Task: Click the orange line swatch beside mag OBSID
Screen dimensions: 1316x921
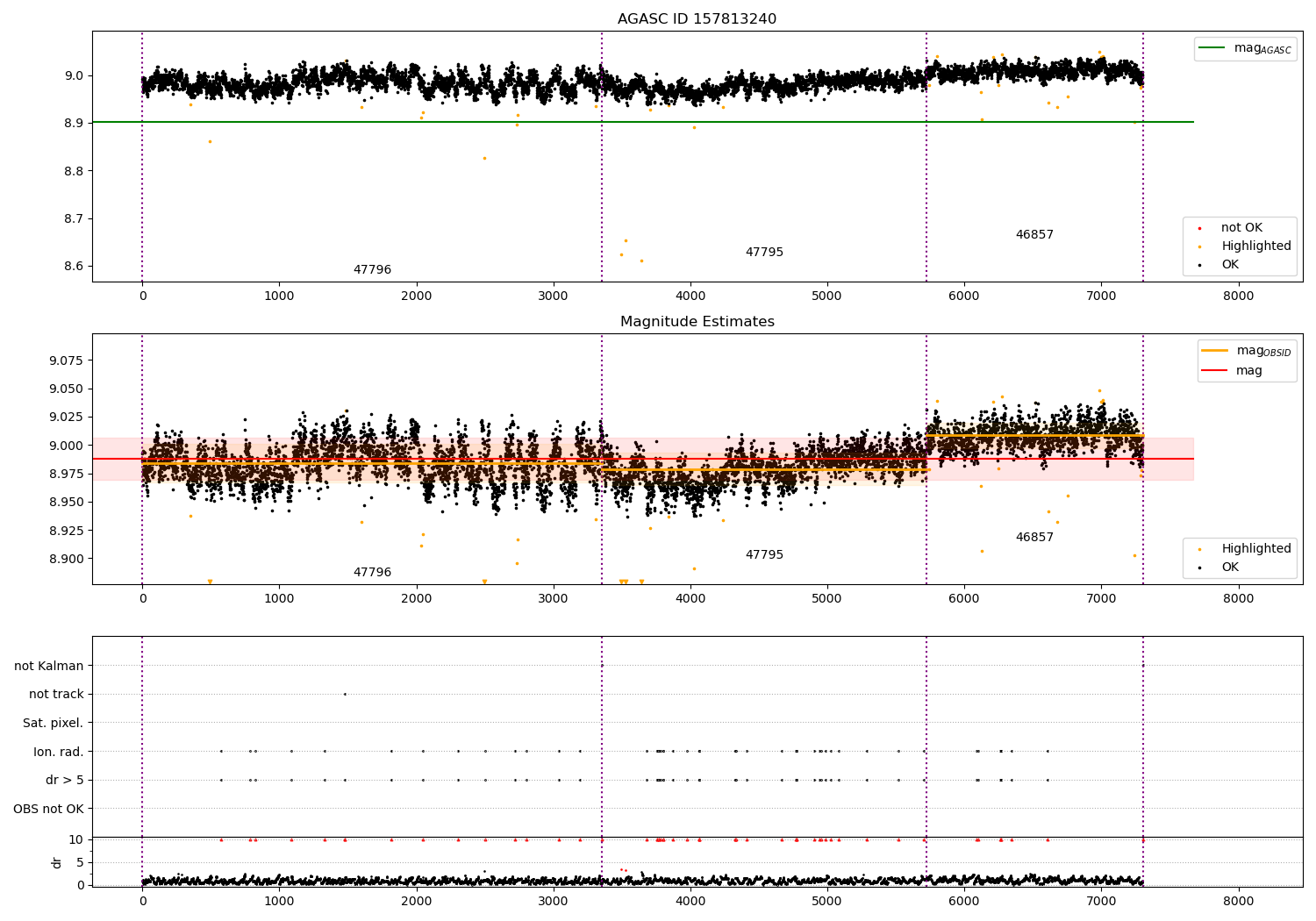Action: point(1214,351)
